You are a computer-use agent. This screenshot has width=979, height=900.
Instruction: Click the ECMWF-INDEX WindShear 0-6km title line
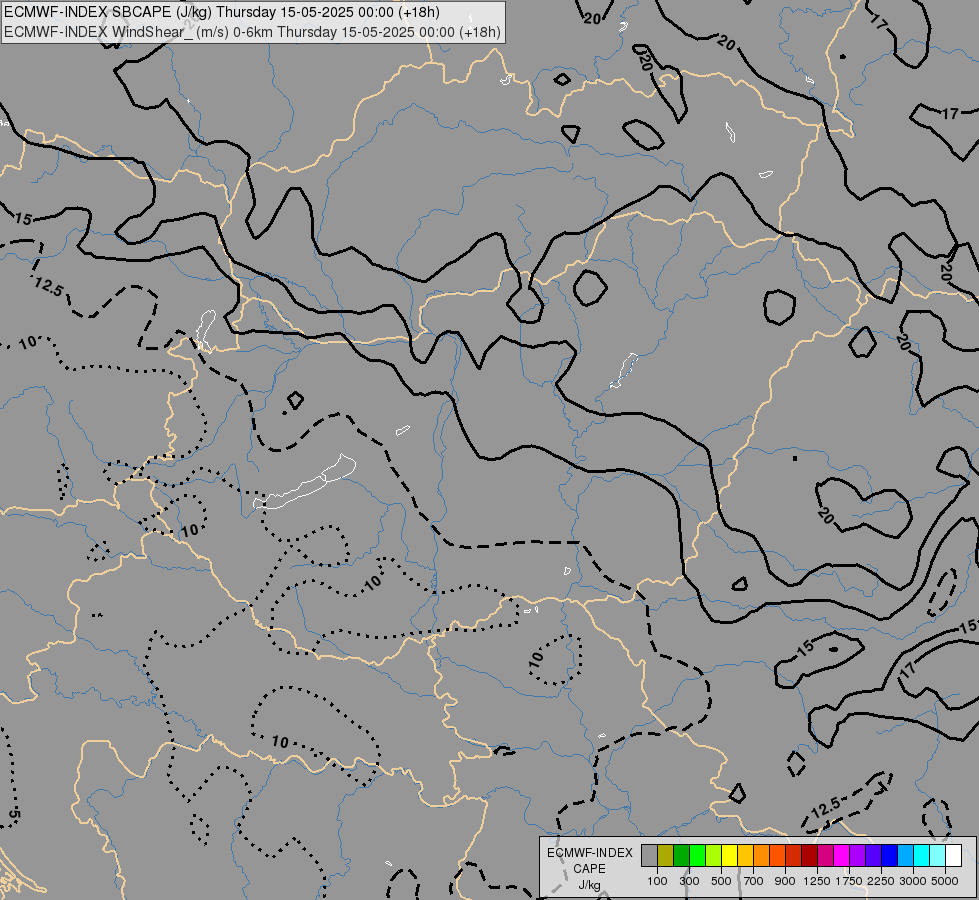tap(252, 32)
